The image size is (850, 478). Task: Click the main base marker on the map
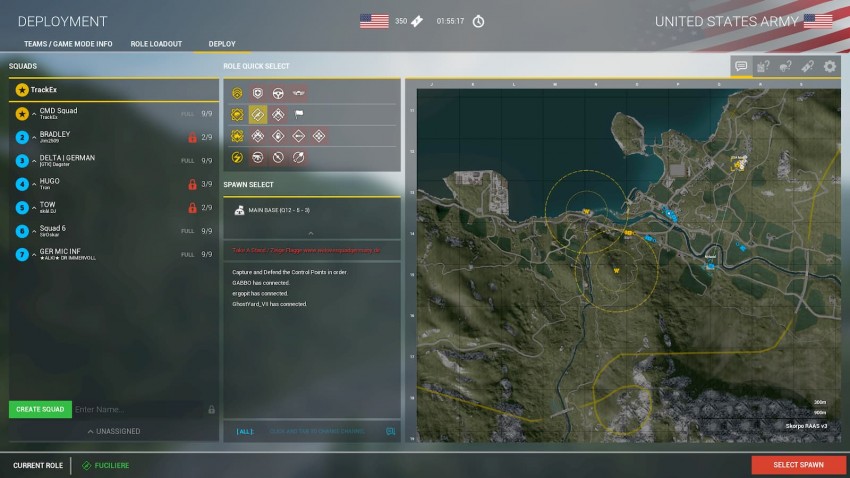pyautogui.click(x=739, y=163)
